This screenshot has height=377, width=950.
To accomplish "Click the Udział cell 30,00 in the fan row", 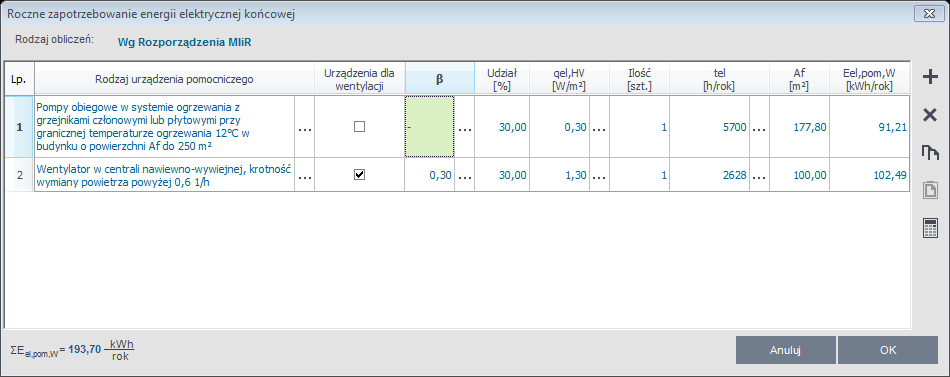I will click(502, 175).
